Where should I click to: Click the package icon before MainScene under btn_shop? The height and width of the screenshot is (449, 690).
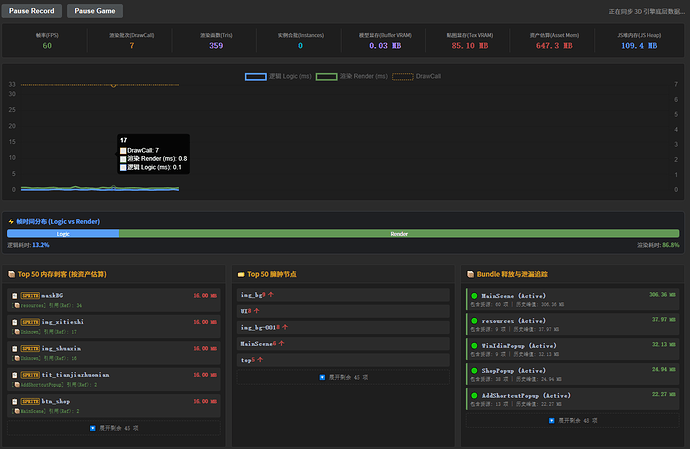[17, 411]
